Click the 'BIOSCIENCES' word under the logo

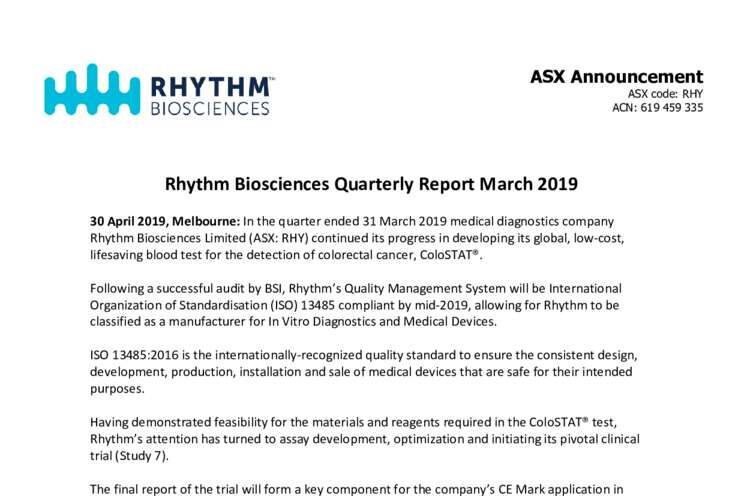pos(210,108)
